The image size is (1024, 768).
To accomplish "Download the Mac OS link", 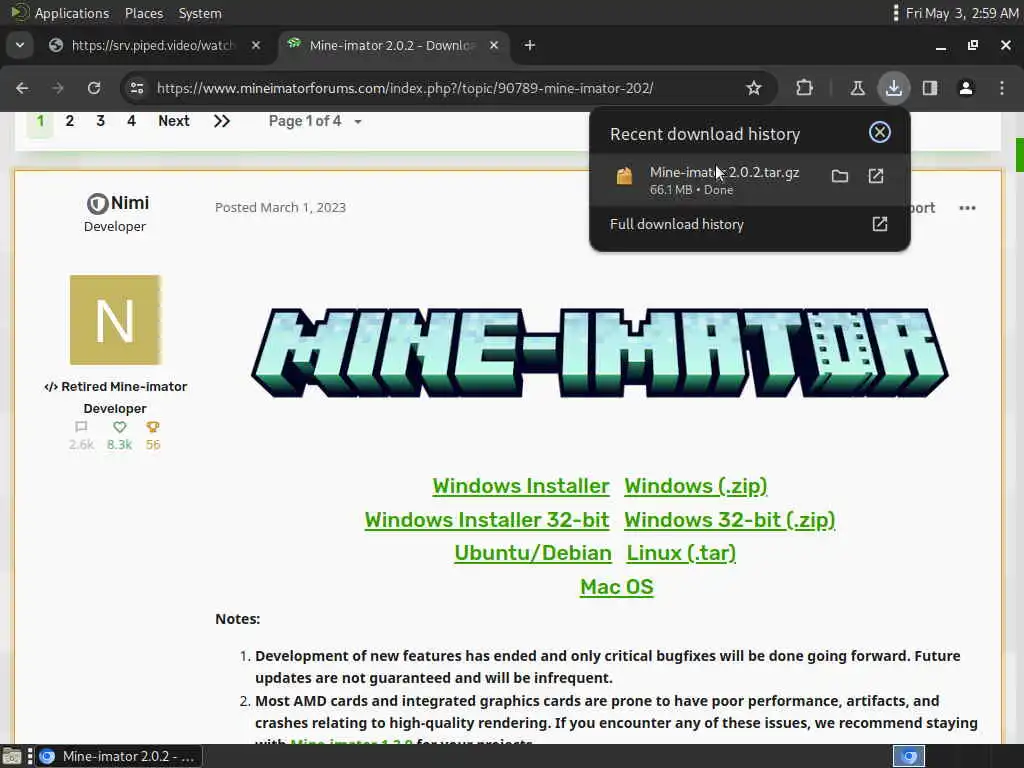I will click(x=616, y=587).
